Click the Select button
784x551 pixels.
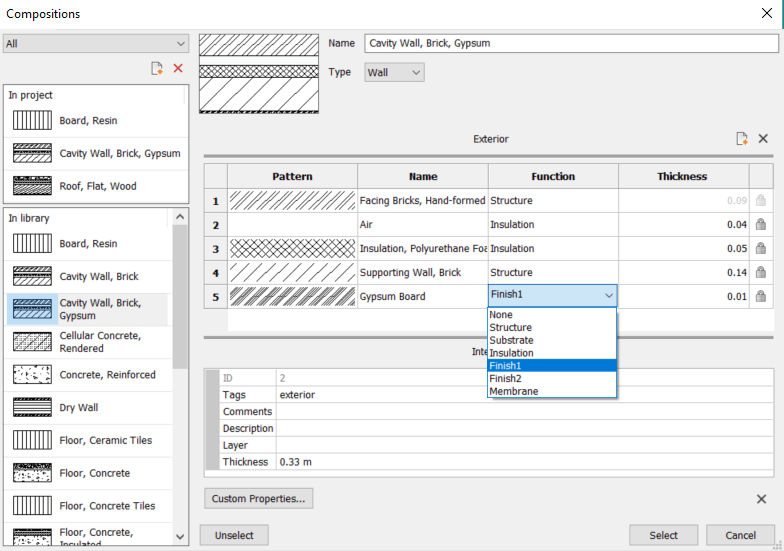(x=664, y=535)
